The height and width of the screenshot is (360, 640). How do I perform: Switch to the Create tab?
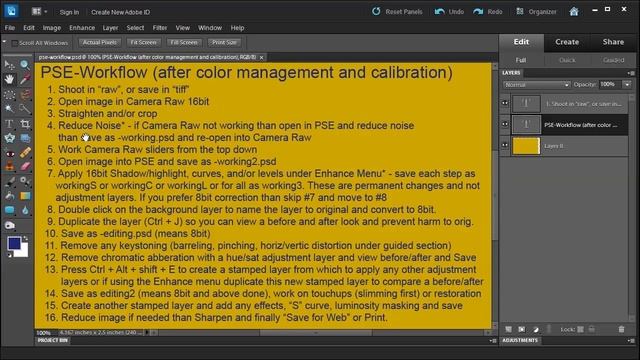567,42
